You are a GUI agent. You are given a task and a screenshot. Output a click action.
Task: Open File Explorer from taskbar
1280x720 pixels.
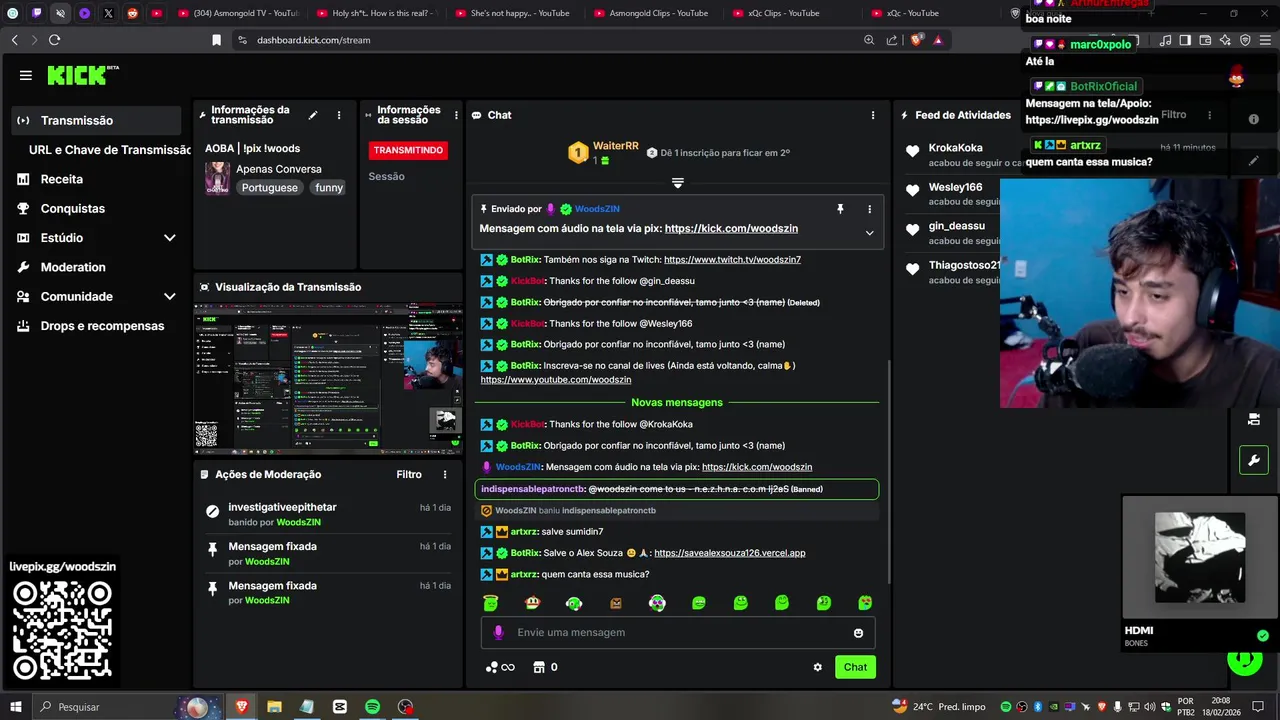[x=274, y=707]
